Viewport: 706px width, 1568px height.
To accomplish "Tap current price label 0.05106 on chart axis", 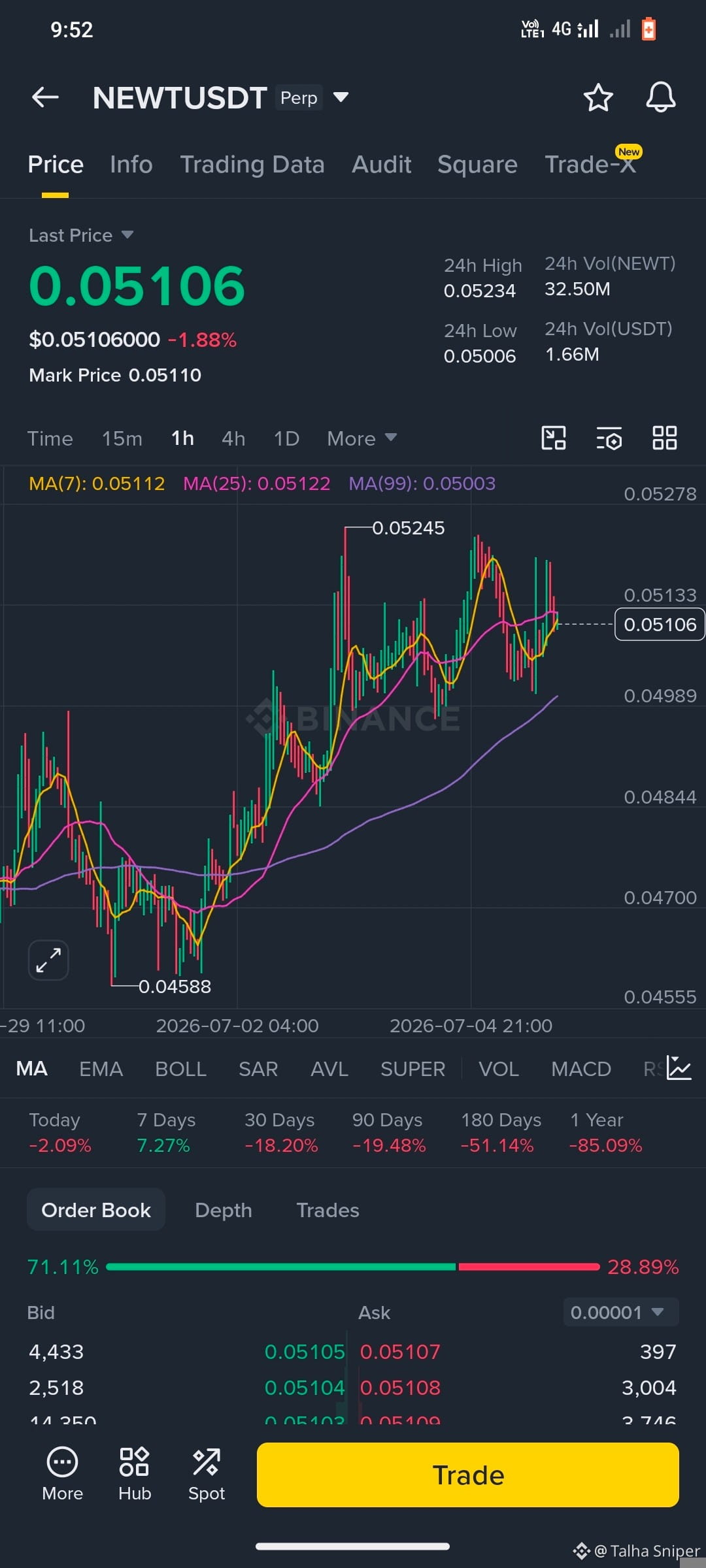I will (x=660, y=625).
